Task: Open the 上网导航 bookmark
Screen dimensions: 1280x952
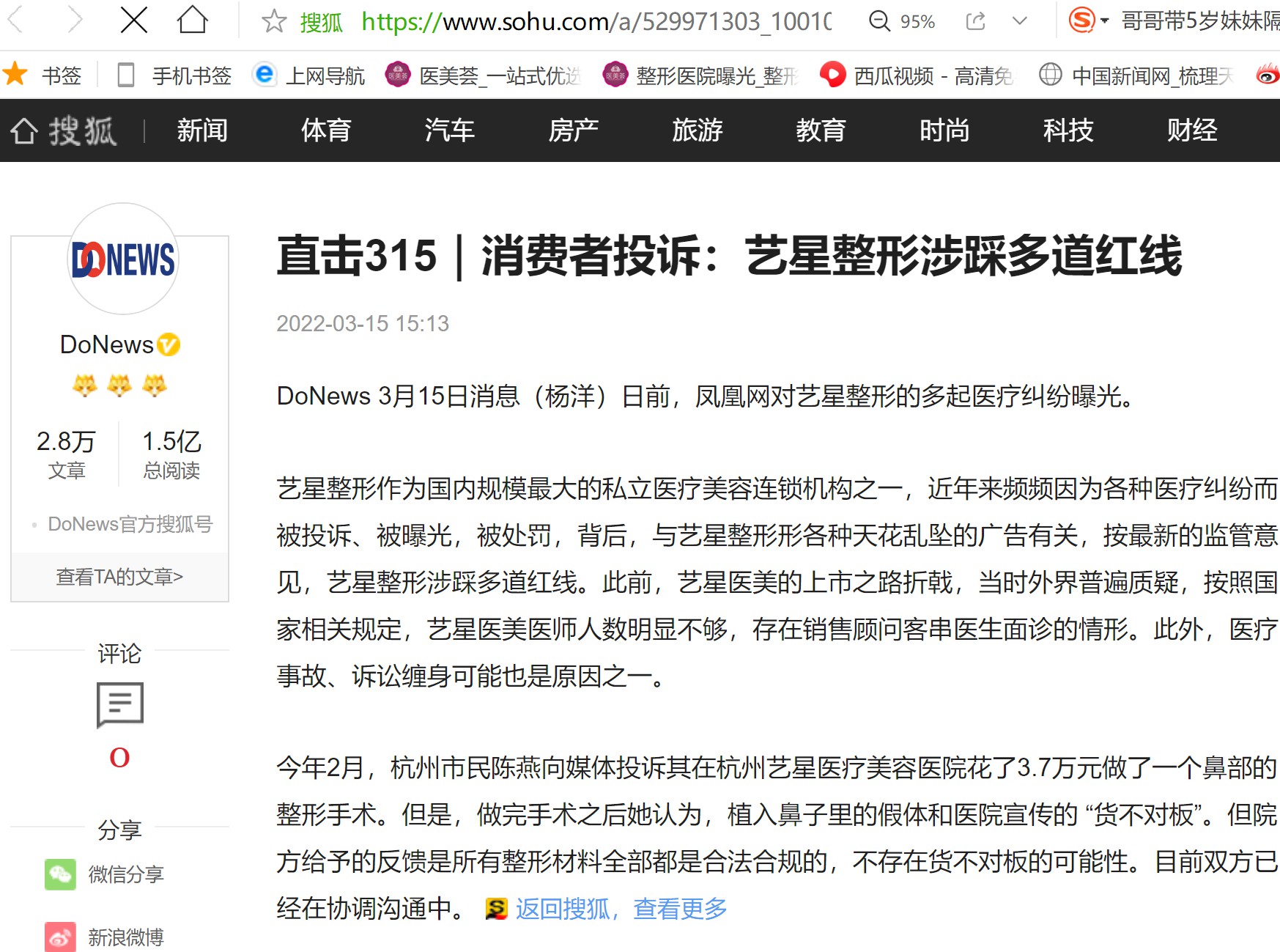Action: [308, 75]
